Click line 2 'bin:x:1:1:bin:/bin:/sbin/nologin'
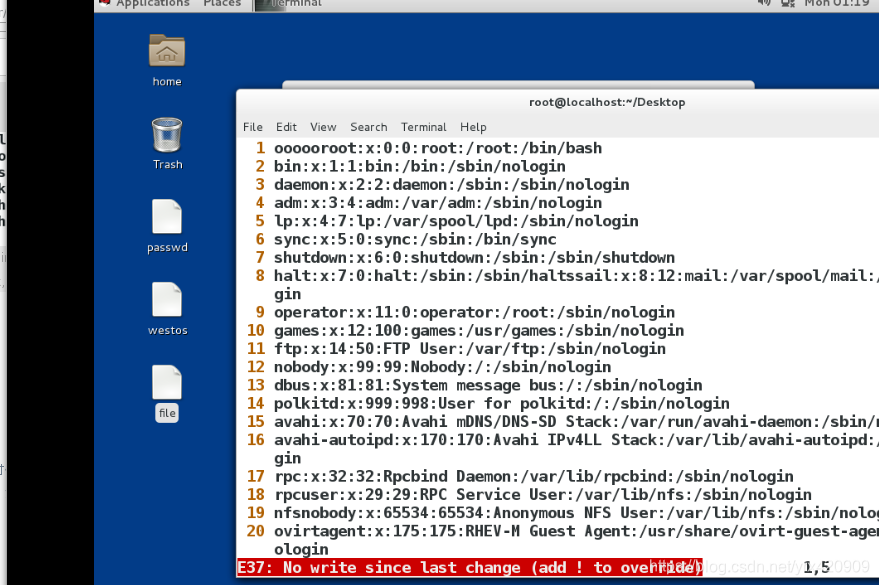The image size is (879, 585). click(419, 166)
